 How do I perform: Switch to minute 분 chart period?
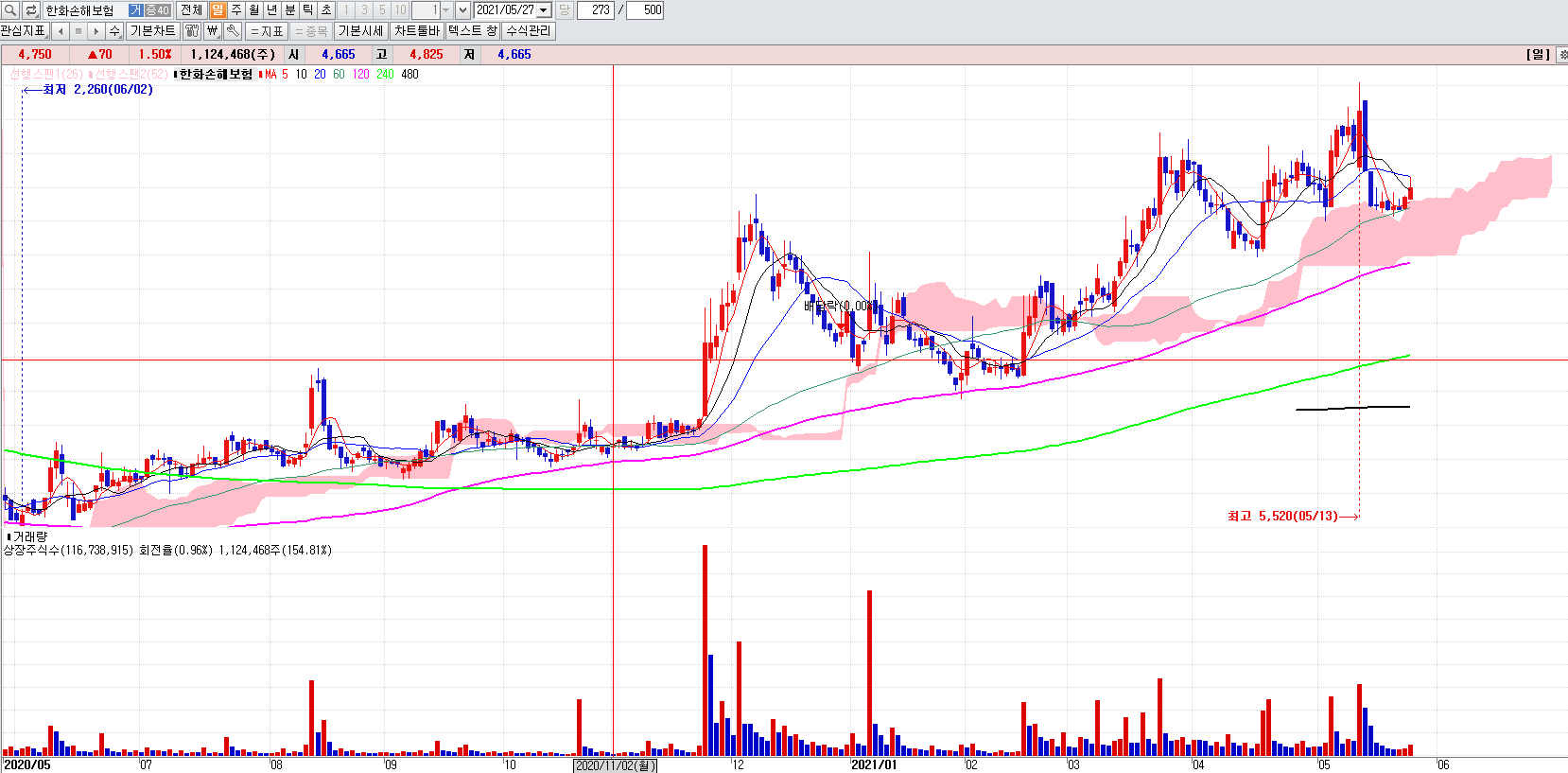(x=289, y=9)
